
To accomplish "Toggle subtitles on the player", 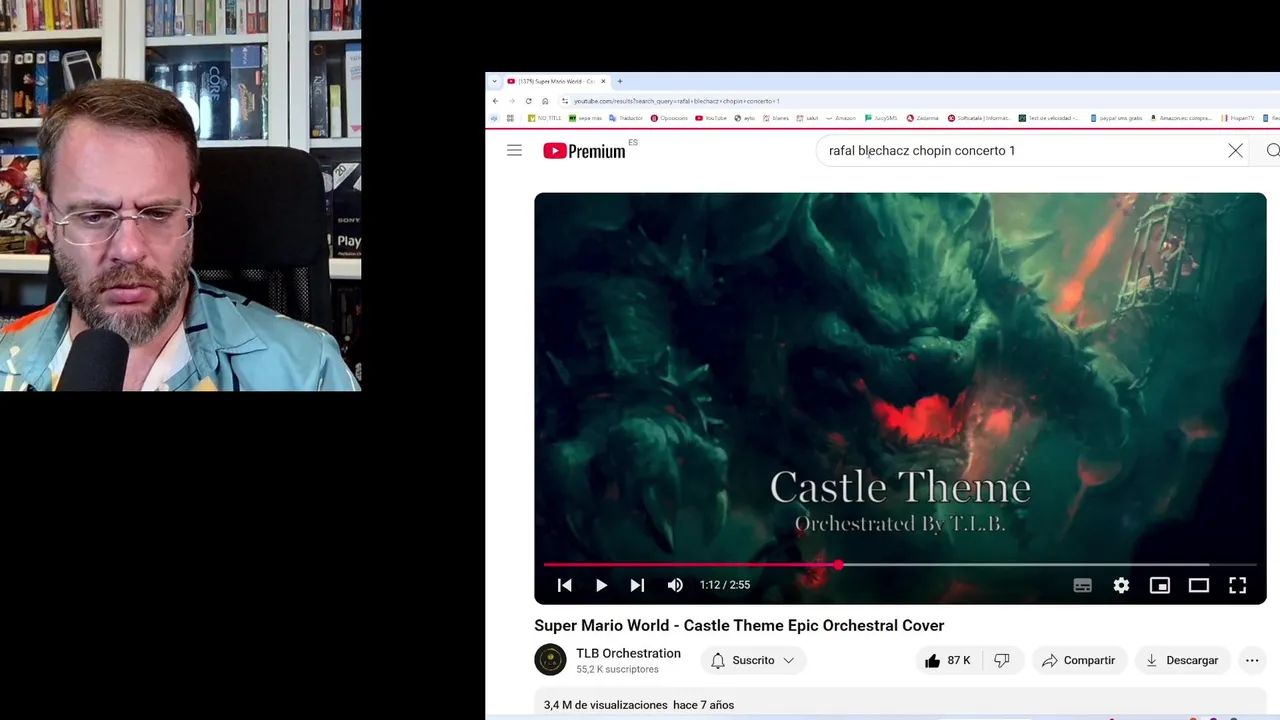I will (1082, 585).
